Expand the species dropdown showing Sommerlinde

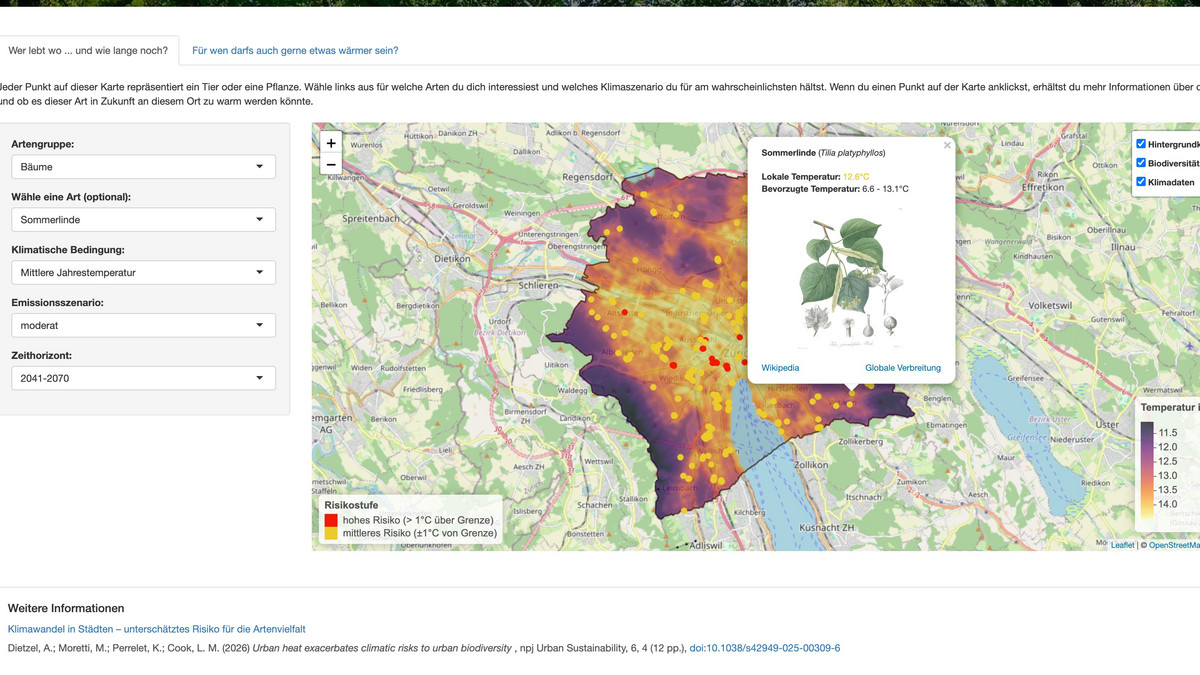[144, 220]
